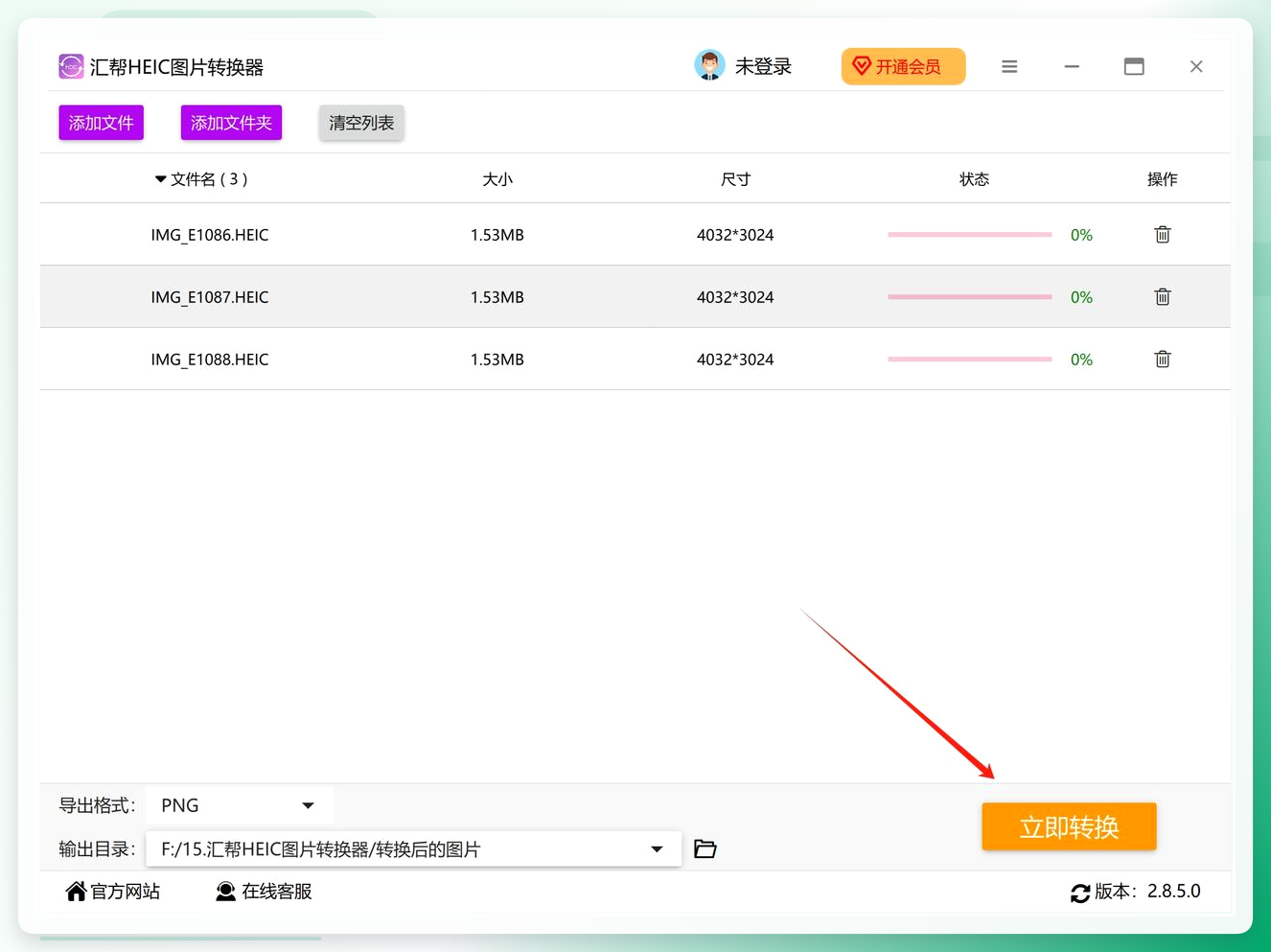Open the hamburger menu icon

[x=1009, y=66]
